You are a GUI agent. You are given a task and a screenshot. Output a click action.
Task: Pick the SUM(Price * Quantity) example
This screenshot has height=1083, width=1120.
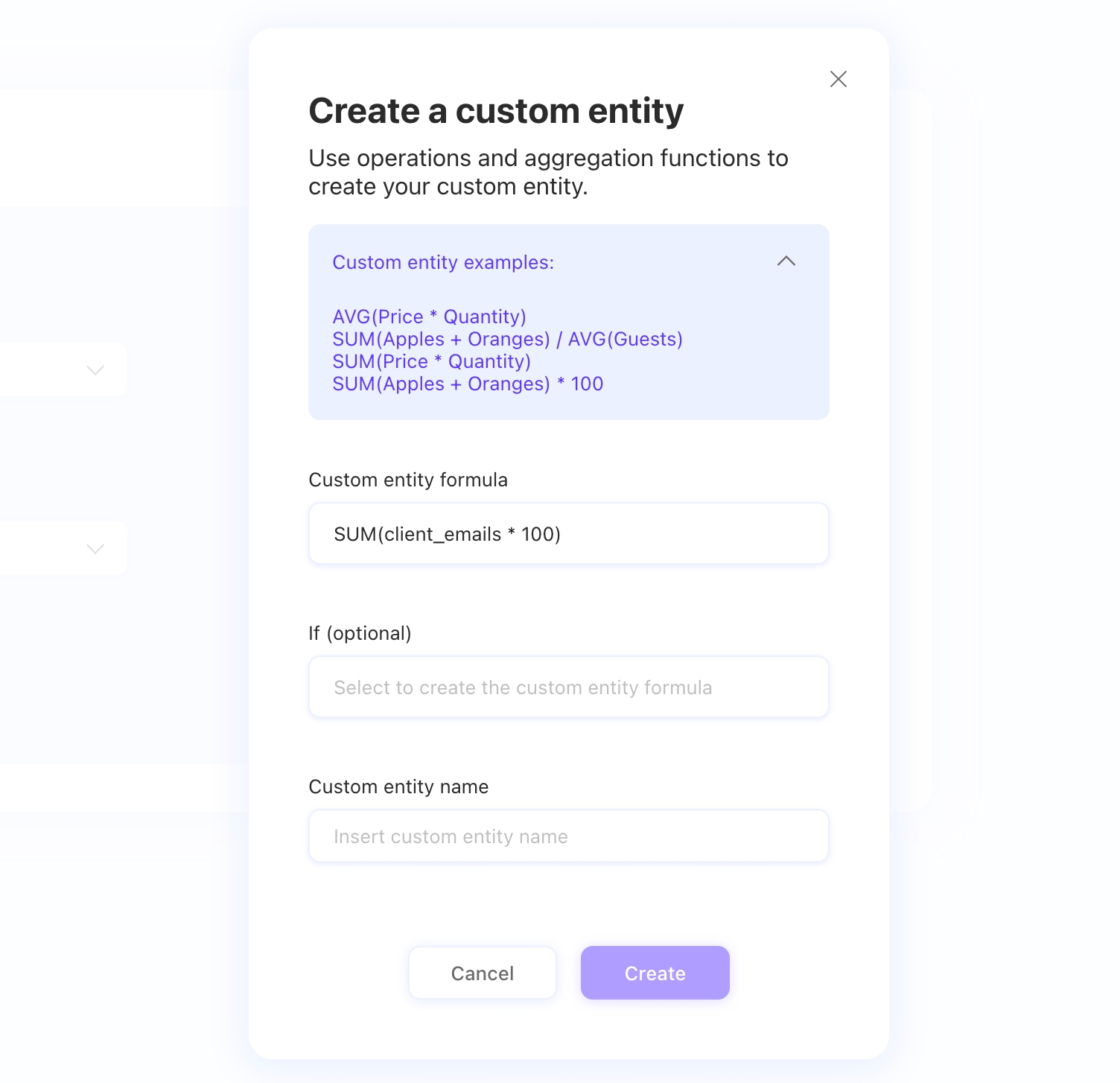pos(431,362)
